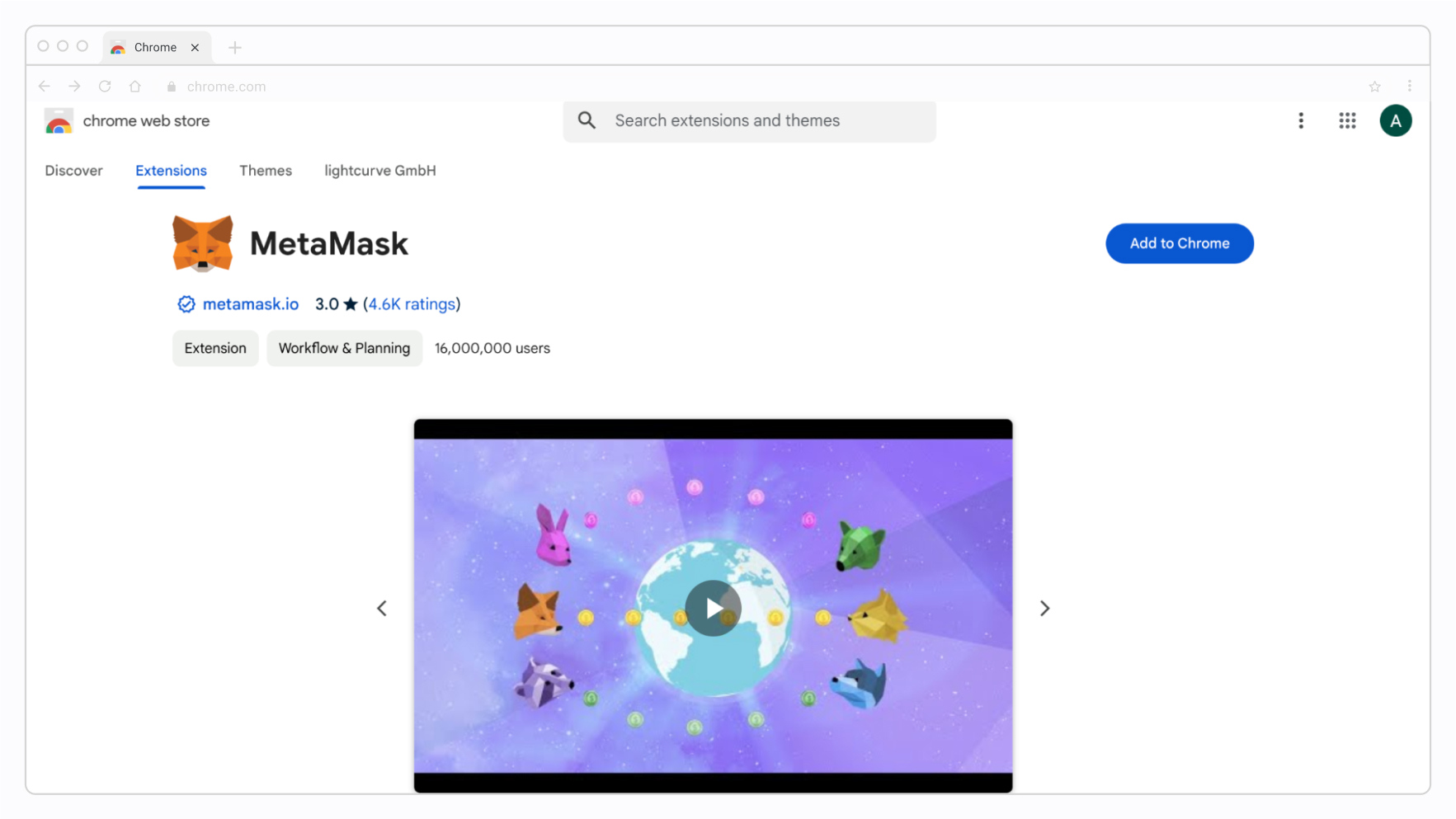Image resolution: width=1456 pixels, height=819 pixels.
Task: Click the chrome web store logo
Action: 59,120
